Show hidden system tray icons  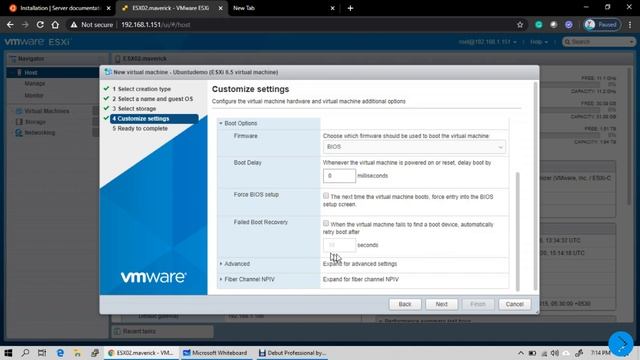pyautogui.click(x=521, y=353)
